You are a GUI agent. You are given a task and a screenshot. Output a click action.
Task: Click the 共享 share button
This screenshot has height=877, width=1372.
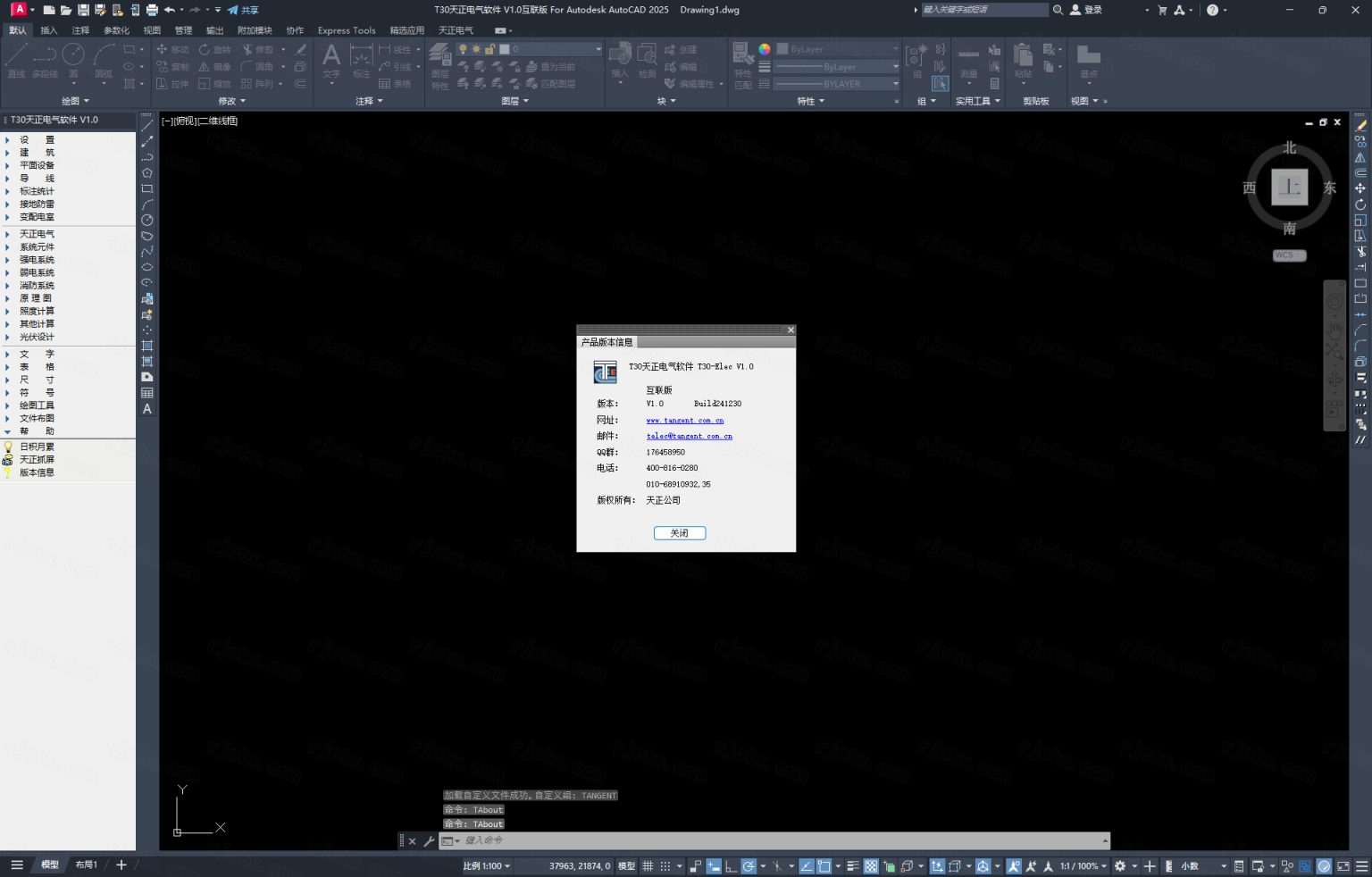coord(242,10)
